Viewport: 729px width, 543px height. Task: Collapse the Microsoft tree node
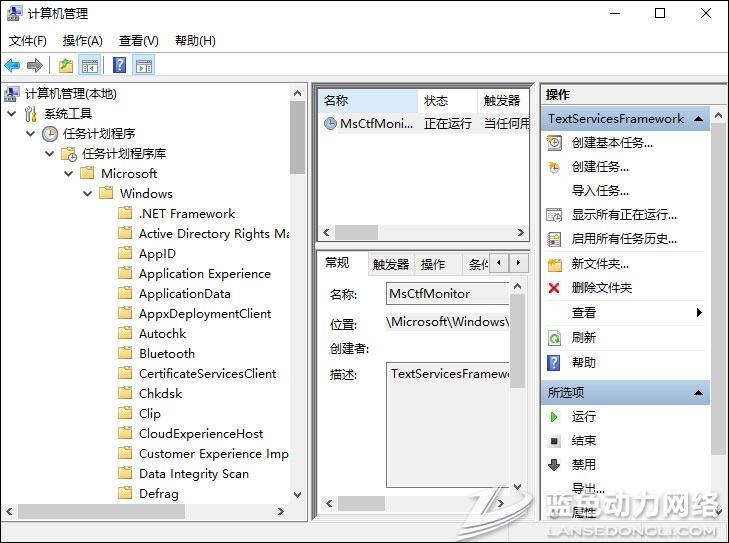(69, 174)
